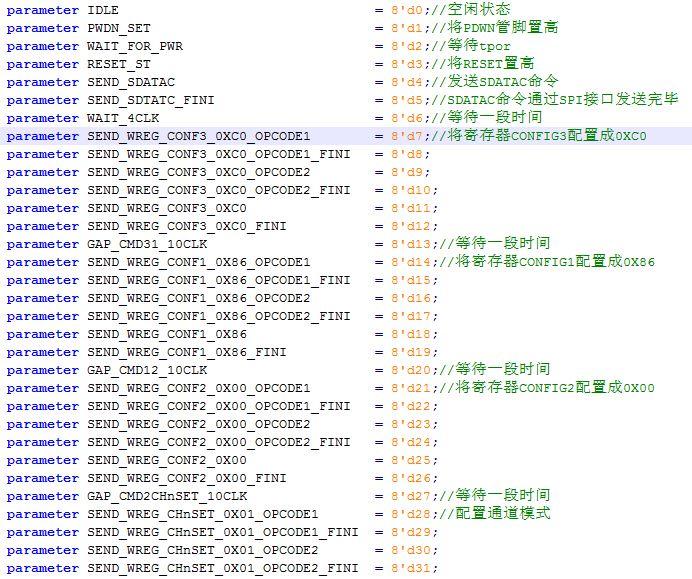Click the value 8'd31 on last line
Viewport: 692px width, 579px height.
coord(410,568)
